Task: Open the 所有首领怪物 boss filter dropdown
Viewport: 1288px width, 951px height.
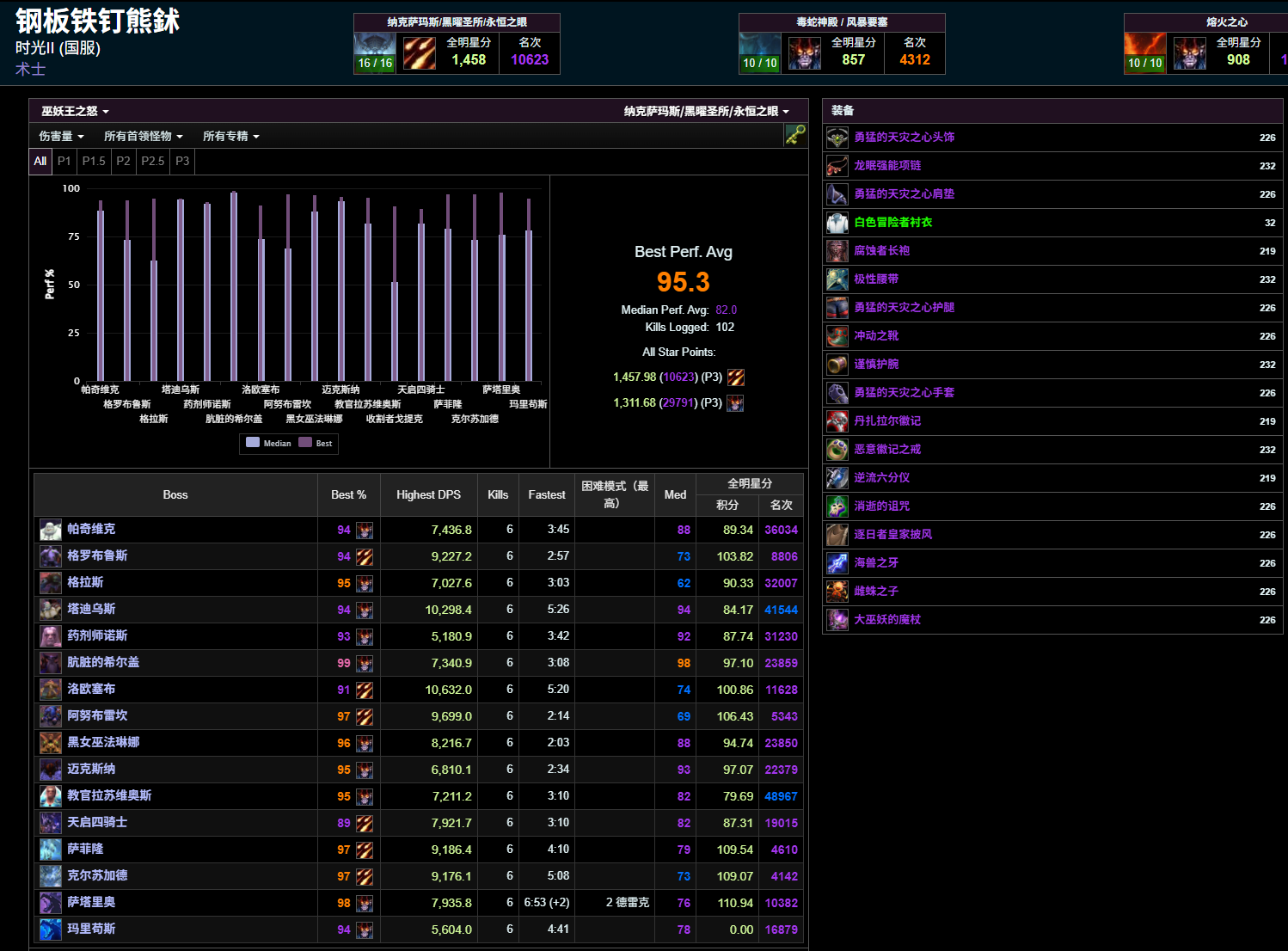Action: 144,136
